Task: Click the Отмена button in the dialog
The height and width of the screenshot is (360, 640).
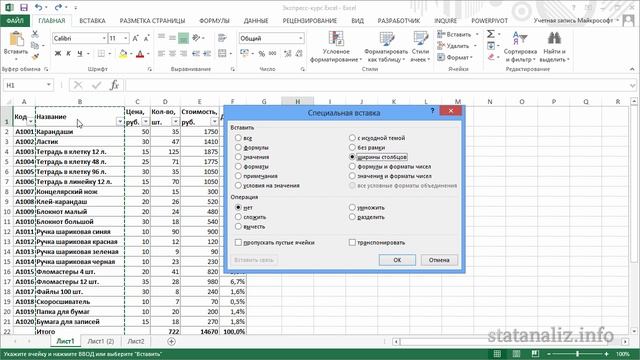Action: 439,260
